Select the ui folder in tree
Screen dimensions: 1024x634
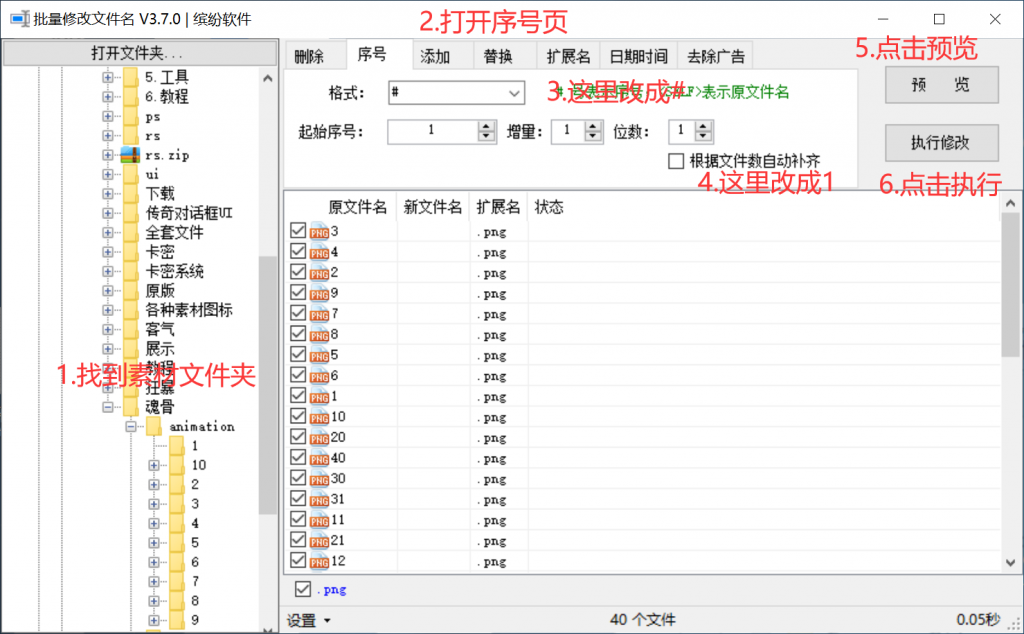(x=152, y=174)
